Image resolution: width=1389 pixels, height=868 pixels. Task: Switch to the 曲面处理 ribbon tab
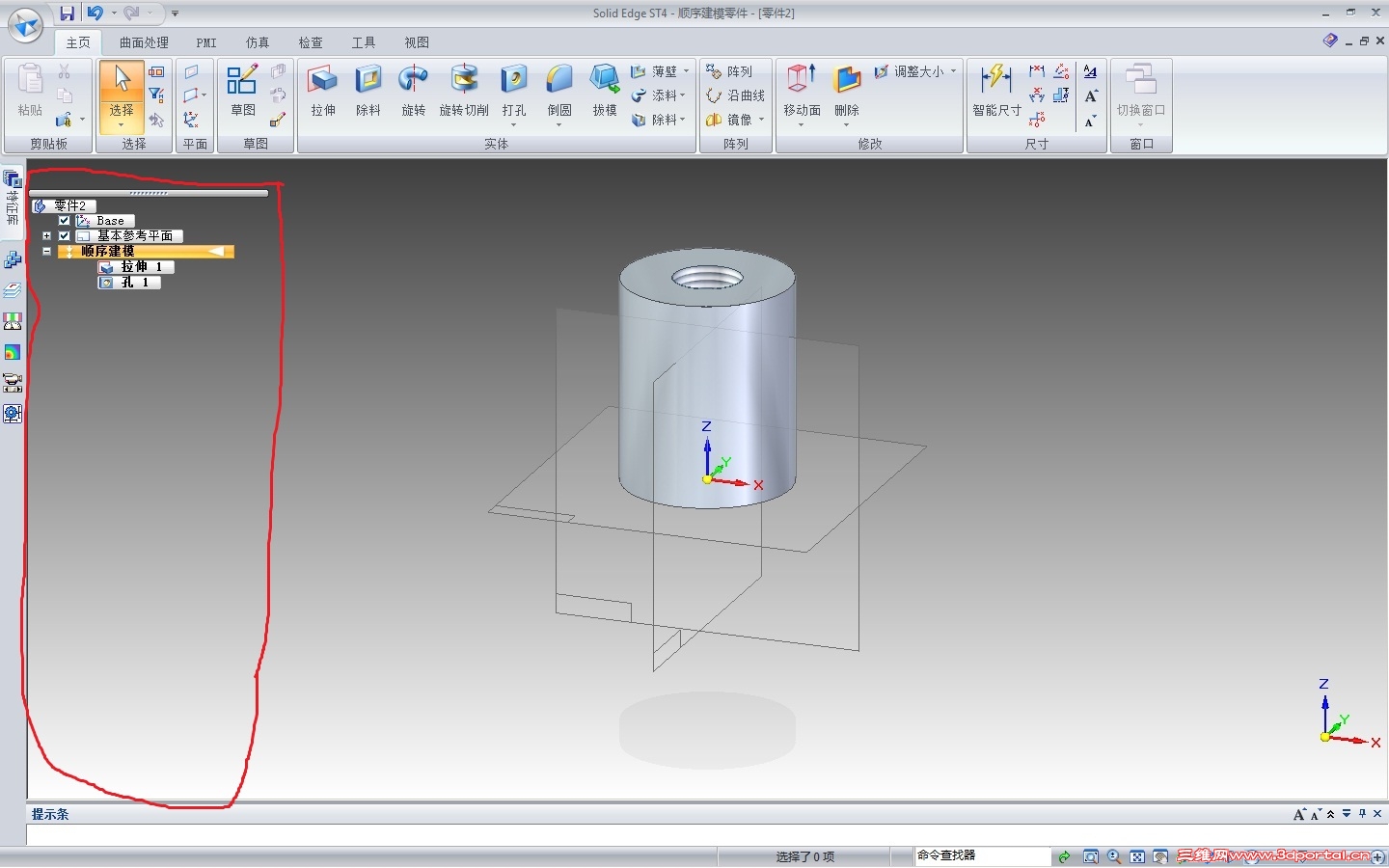[144, 42]
